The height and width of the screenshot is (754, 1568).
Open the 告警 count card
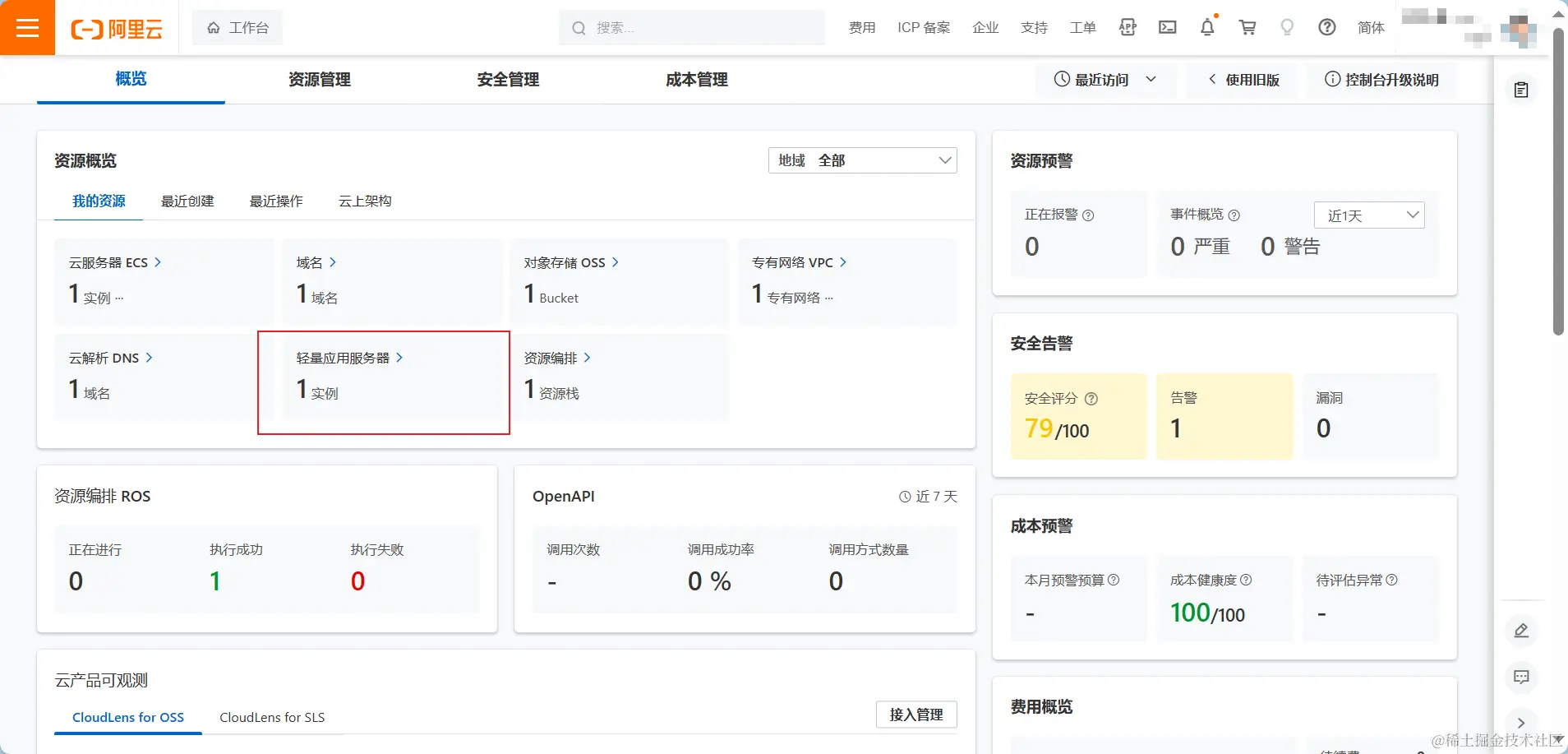[x=1224, y=416]
